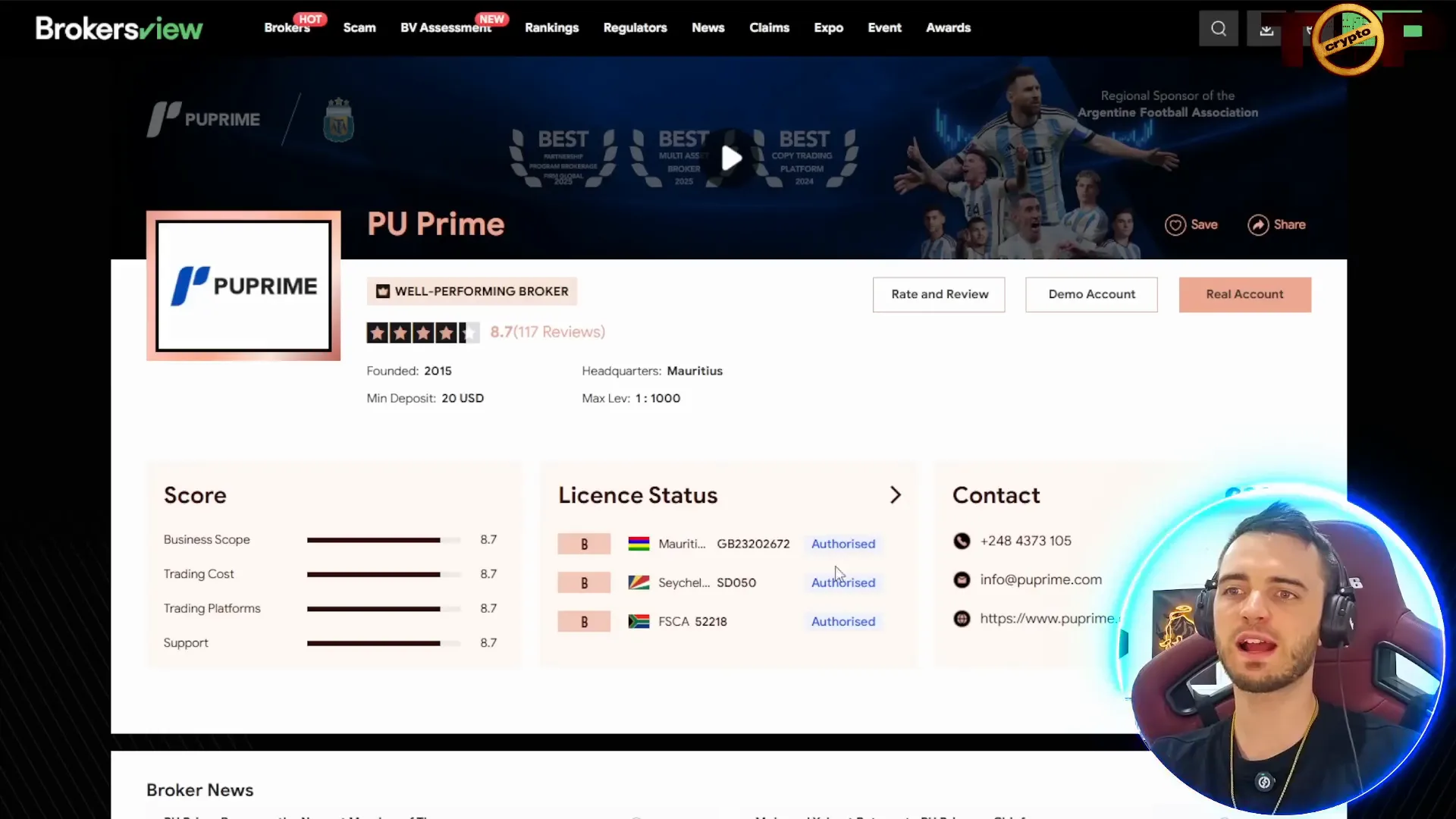Click Authorised status for Seychelles SD050
The image size is (1456, 819).
coord(843,582)
